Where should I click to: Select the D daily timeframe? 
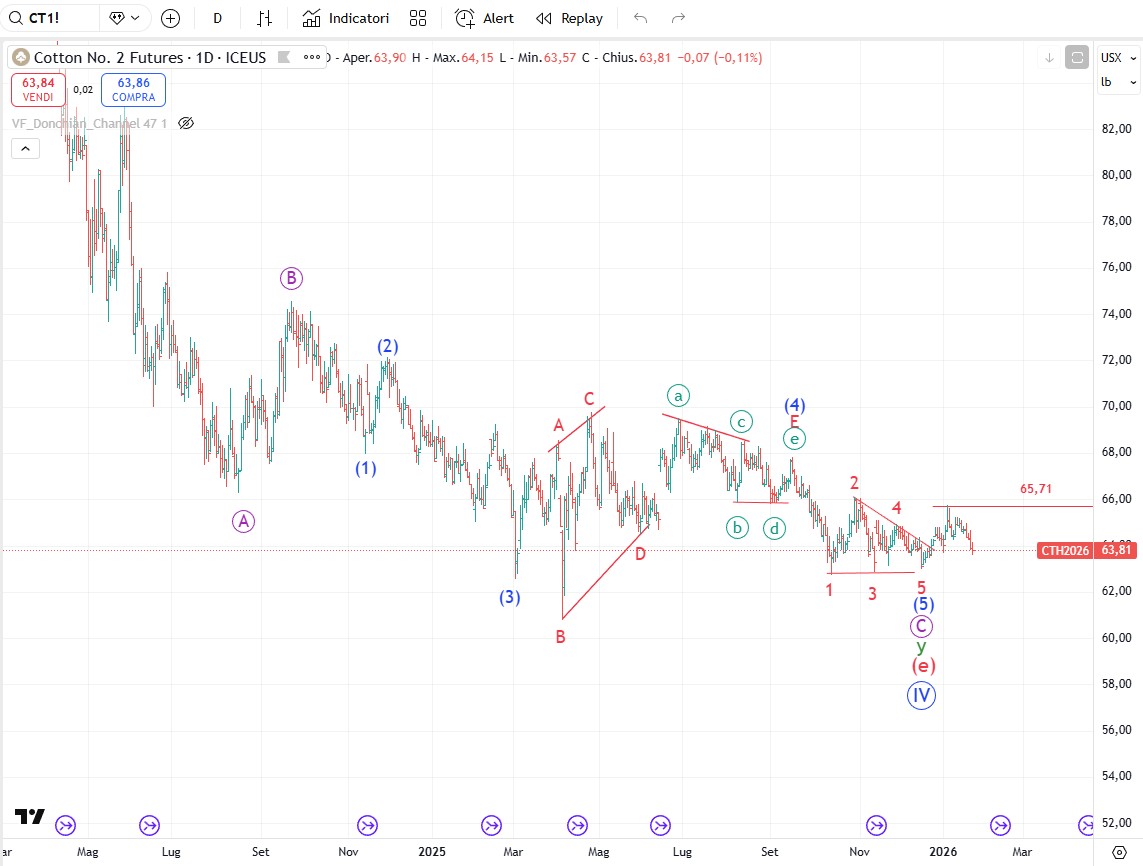coord(217,18)
